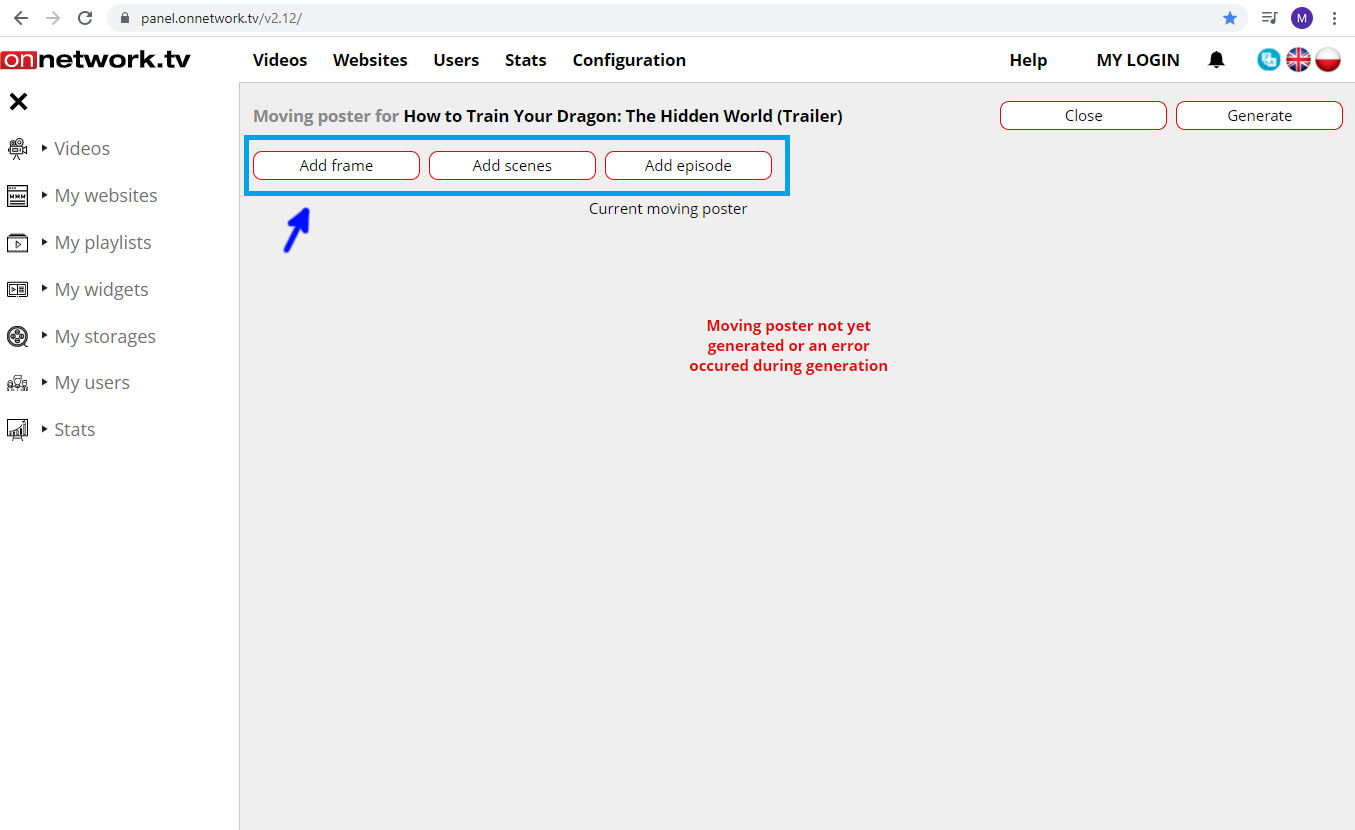Open the Help menu
The height and width of the screenshot is (830, 1355).
(x=1028, y=60)
